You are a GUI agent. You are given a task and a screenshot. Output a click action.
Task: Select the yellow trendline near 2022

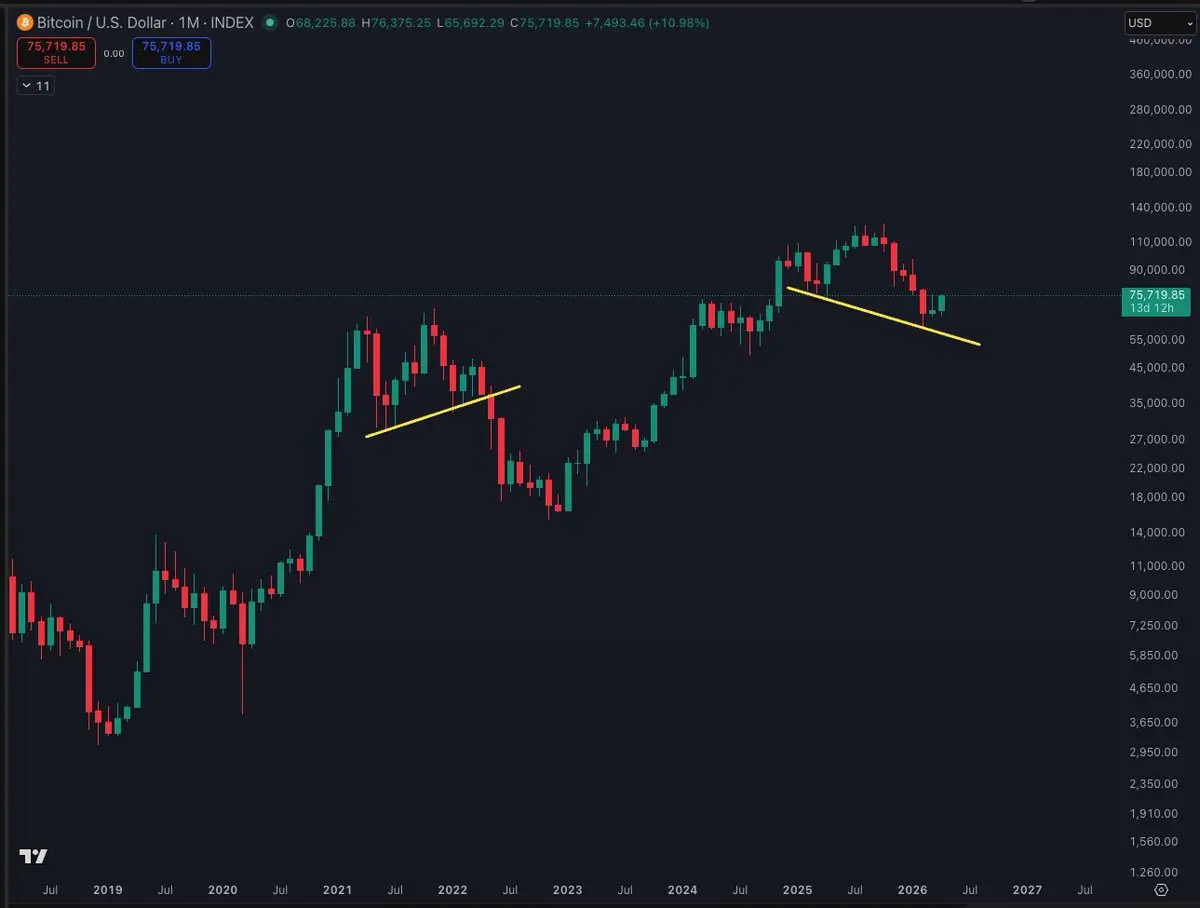click(443, 411)
